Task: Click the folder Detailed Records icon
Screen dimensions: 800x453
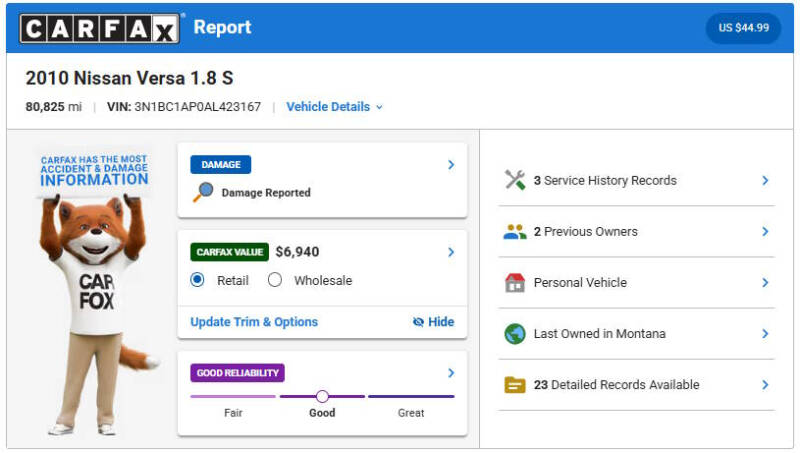Action: 515,385
